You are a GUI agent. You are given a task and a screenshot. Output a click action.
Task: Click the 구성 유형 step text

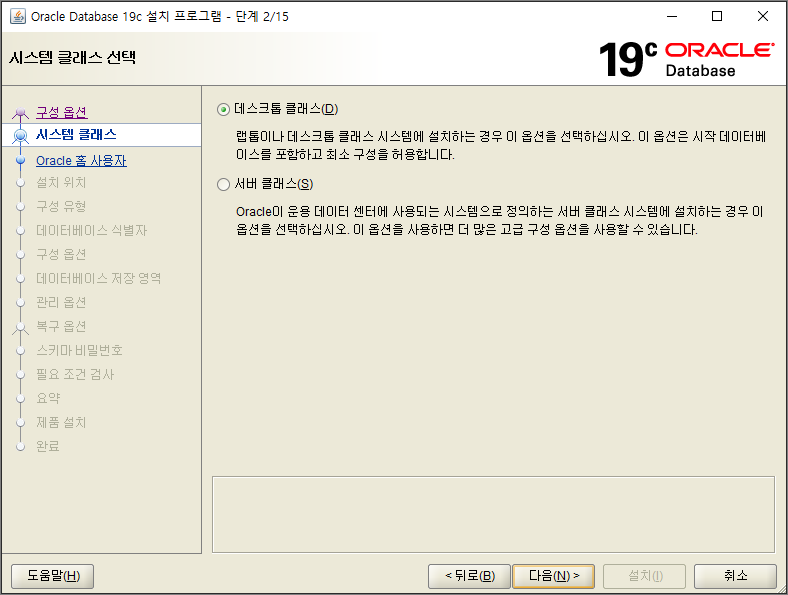(61, 206)
